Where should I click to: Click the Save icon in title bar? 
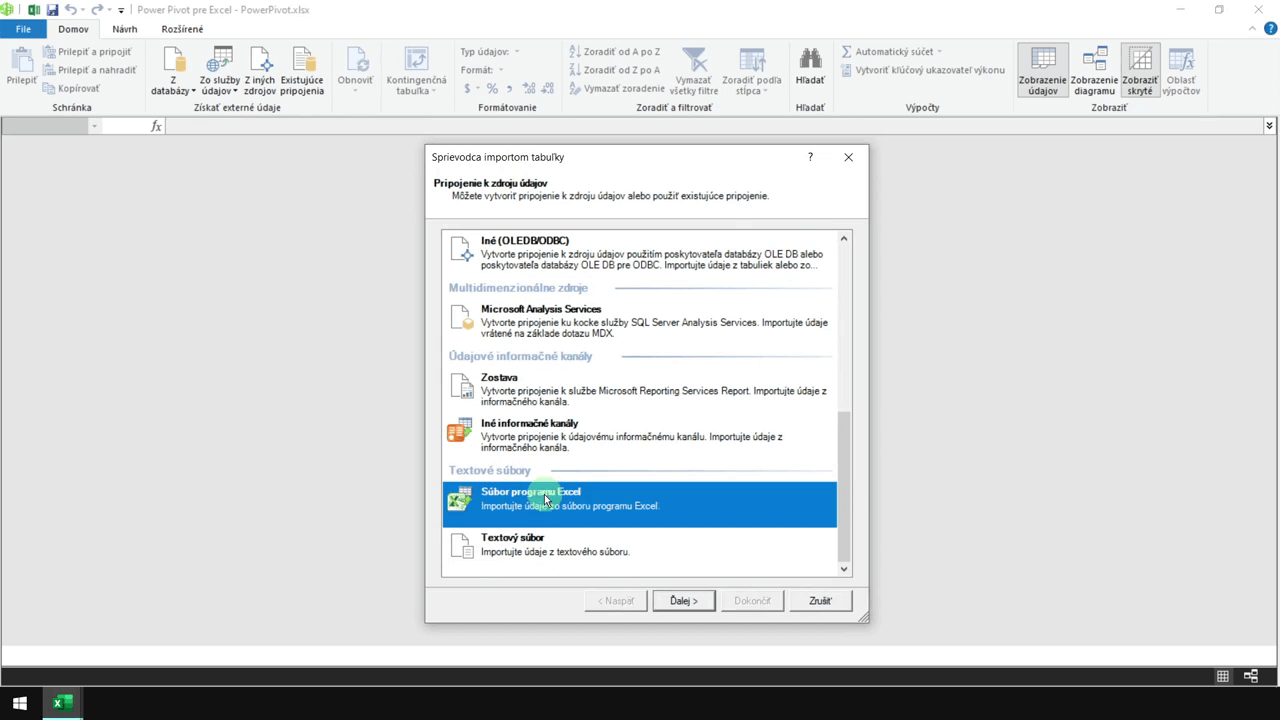point(52,10)
